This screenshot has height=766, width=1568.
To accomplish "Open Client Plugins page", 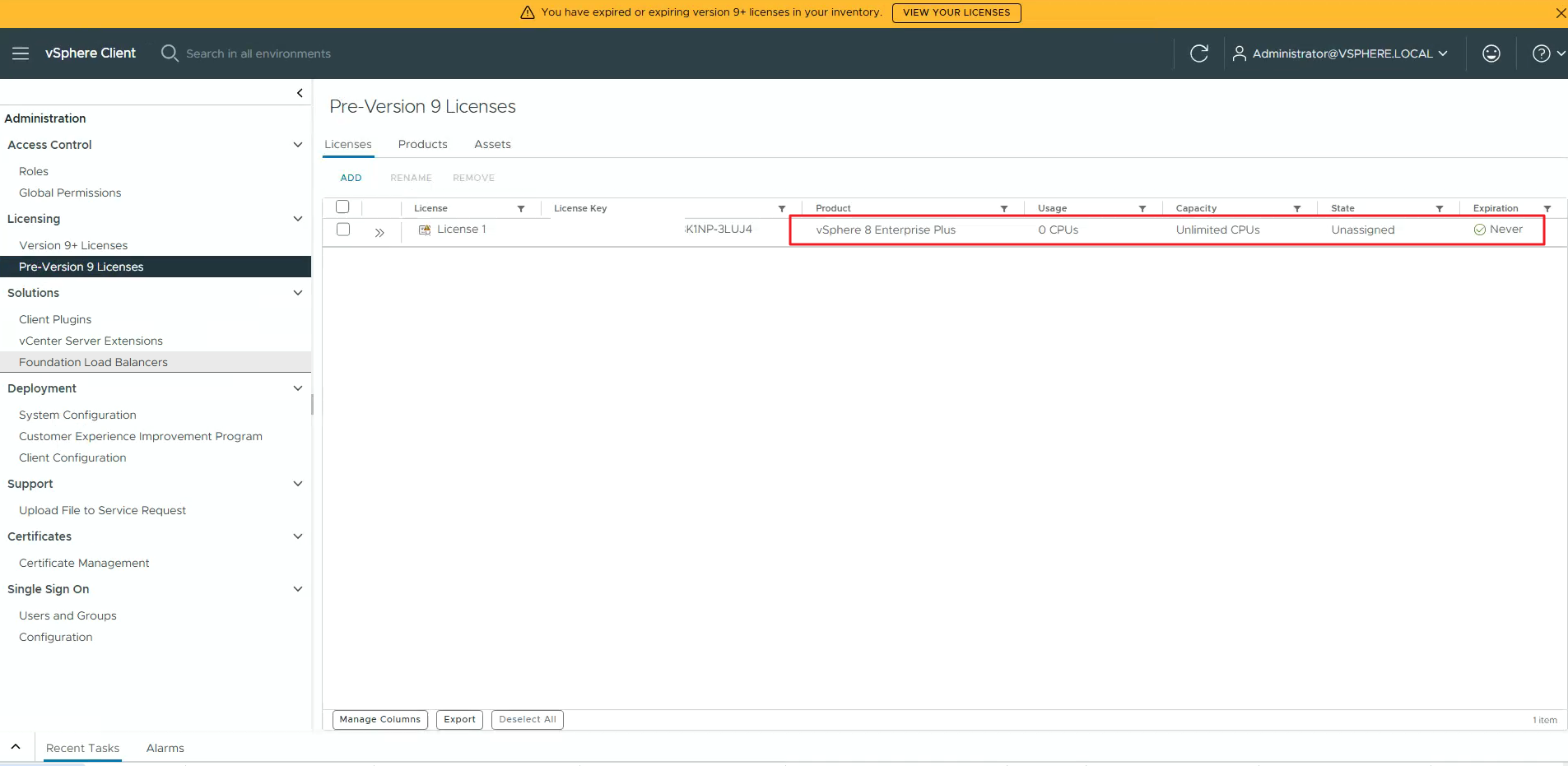I will (55, 319).
